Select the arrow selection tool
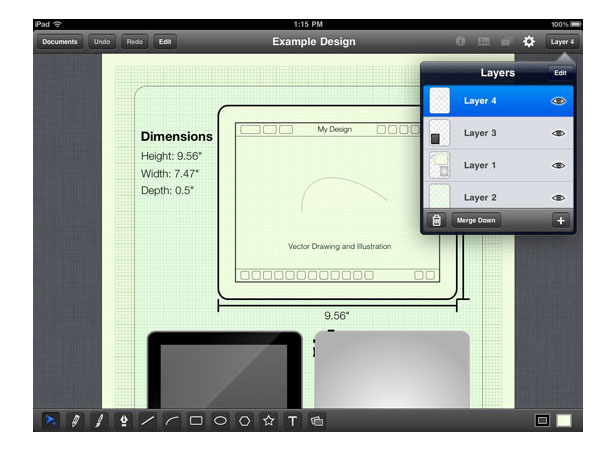 tap(51, 421)
